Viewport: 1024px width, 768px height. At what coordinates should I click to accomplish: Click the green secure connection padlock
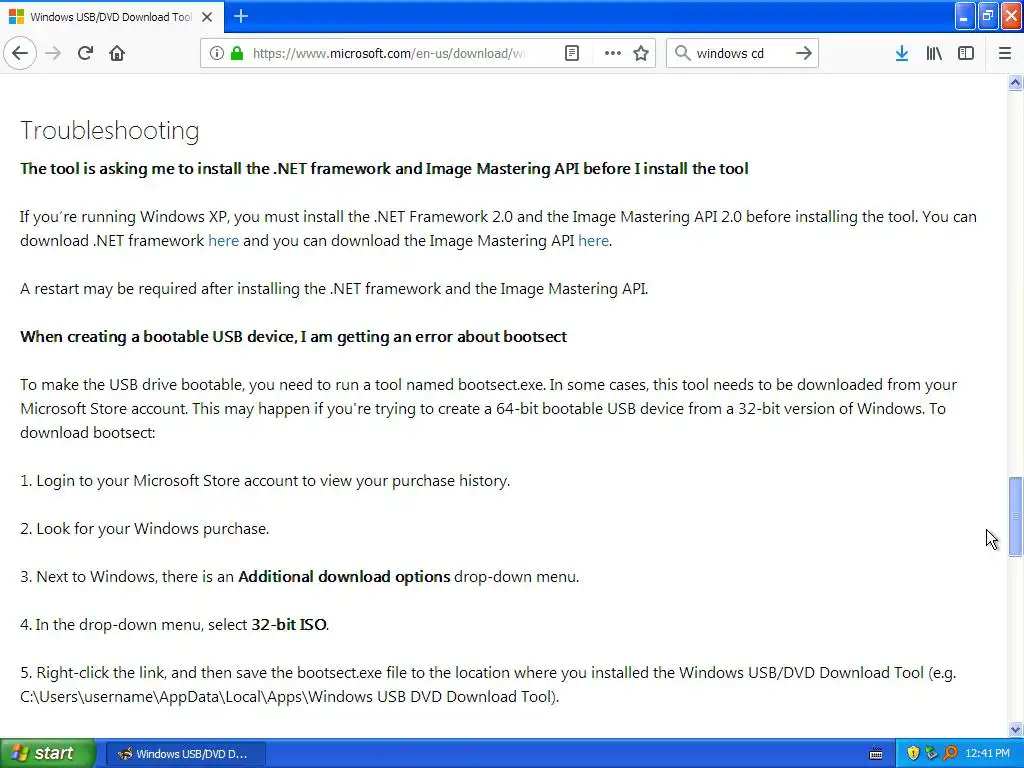[x=236, y=53]
